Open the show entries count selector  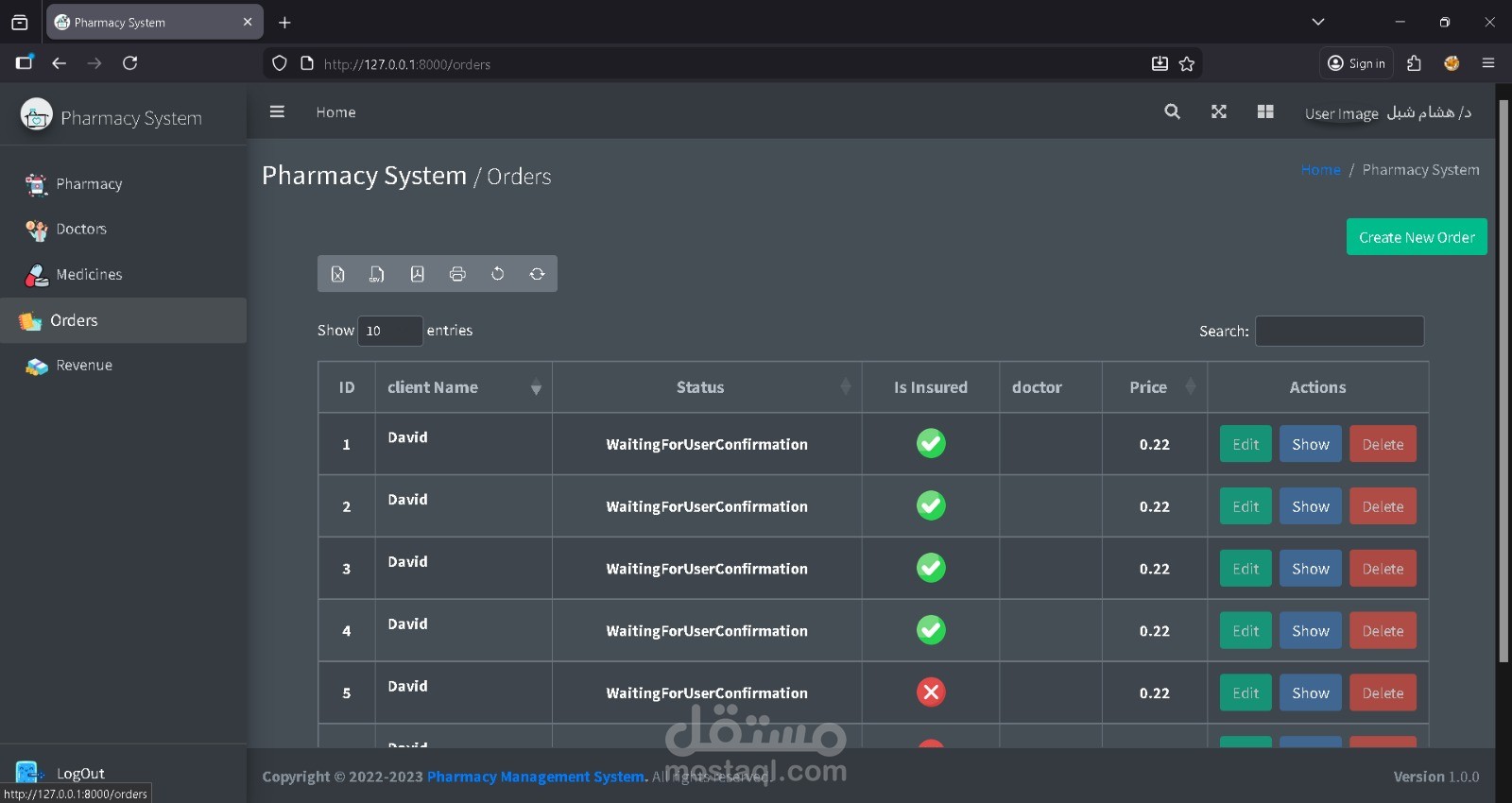pyautogui.click(x=389, y=331)
